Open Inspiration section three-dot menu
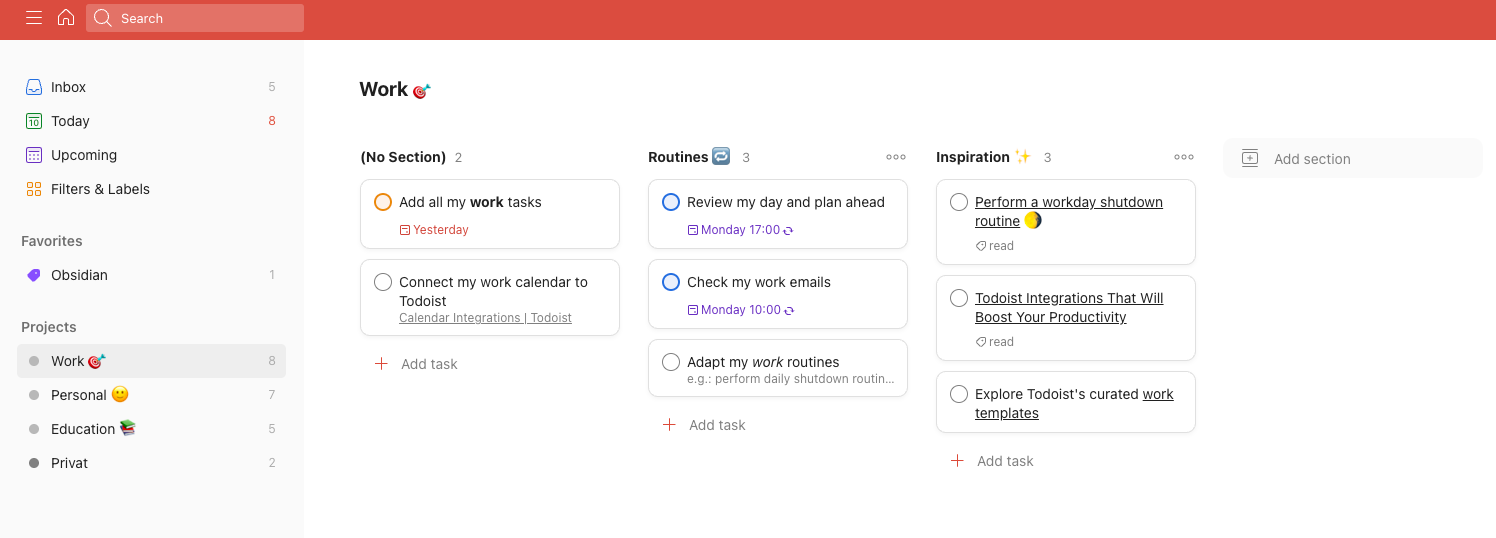 1184,157
